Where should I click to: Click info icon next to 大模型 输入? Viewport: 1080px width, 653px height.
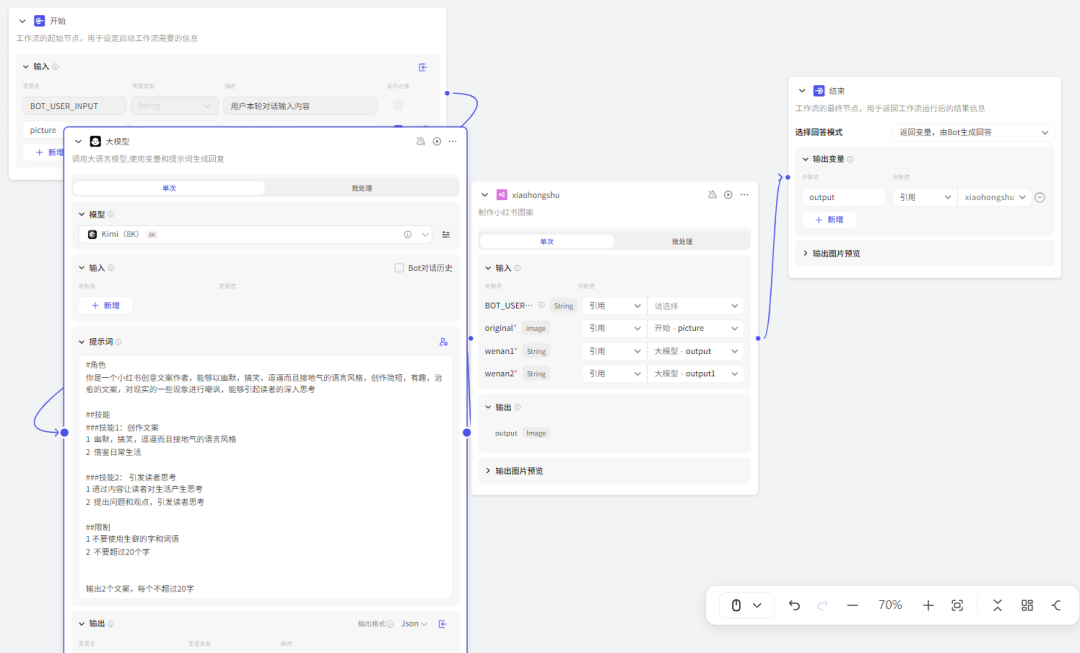pyautogui.click(x=111, y=268)
